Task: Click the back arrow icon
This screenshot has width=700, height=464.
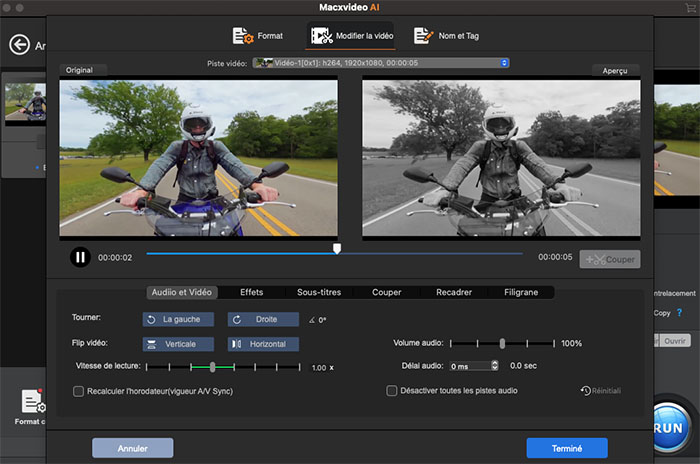Action: pyautogui.click(x=20, y=45)
